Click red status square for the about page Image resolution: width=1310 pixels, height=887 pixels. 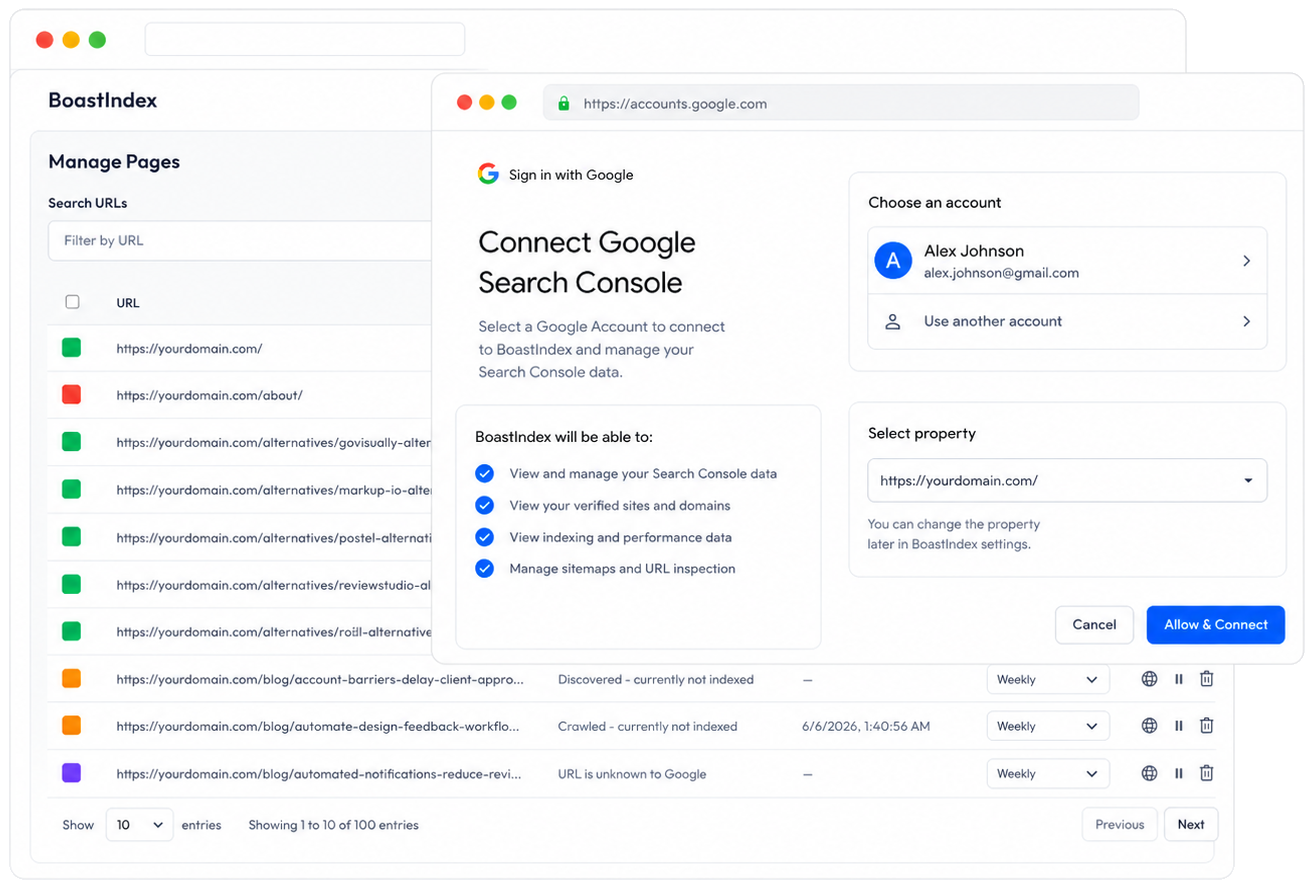pyautogui.click(x=71, y=395)
